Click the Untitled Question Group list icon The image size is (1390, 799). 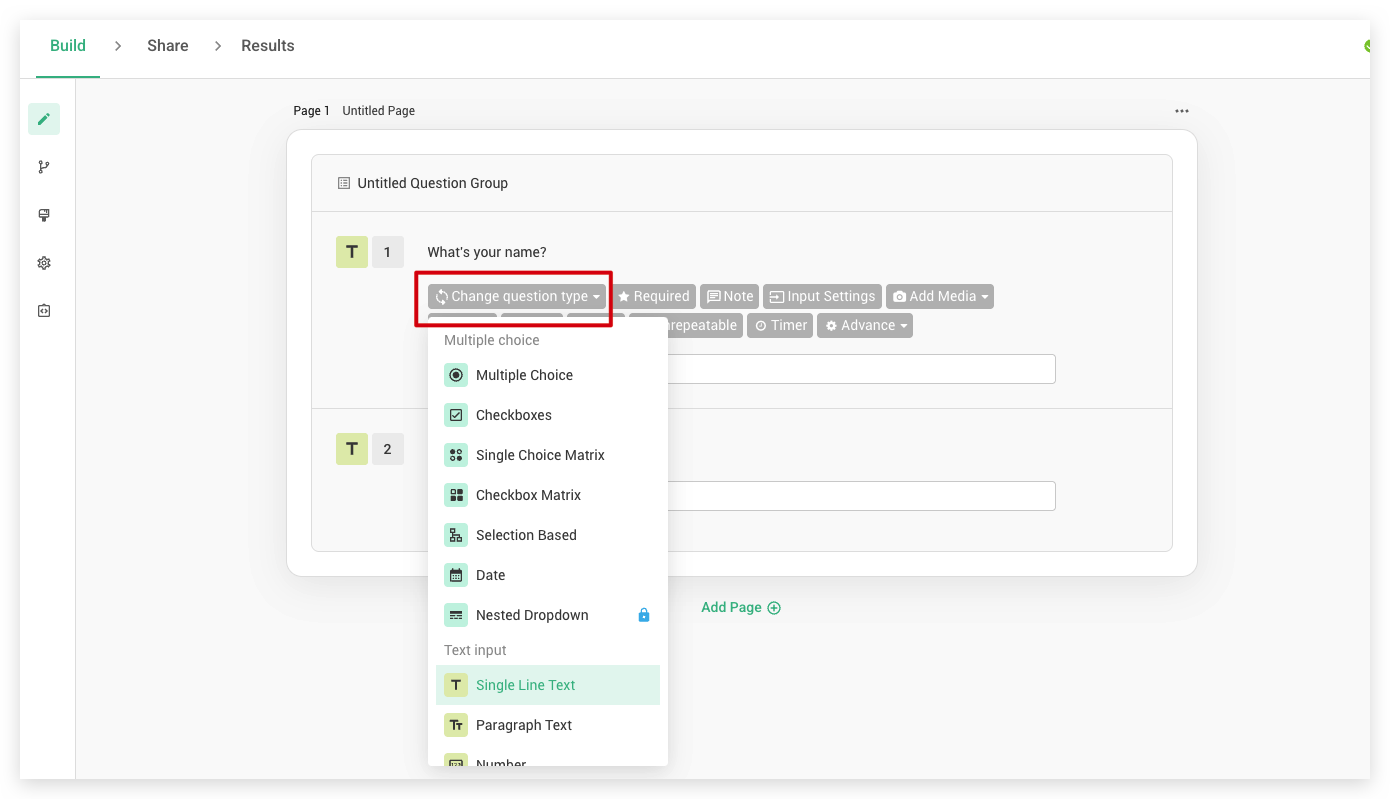[344, 183]
